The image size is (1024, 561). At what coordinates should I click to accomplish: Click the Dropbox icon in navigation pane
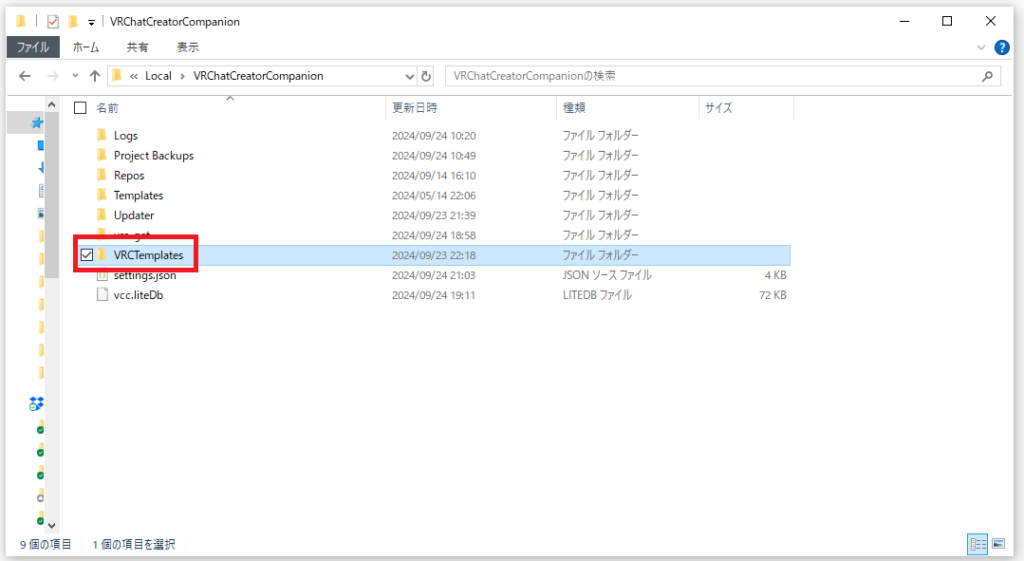point(37,404)
